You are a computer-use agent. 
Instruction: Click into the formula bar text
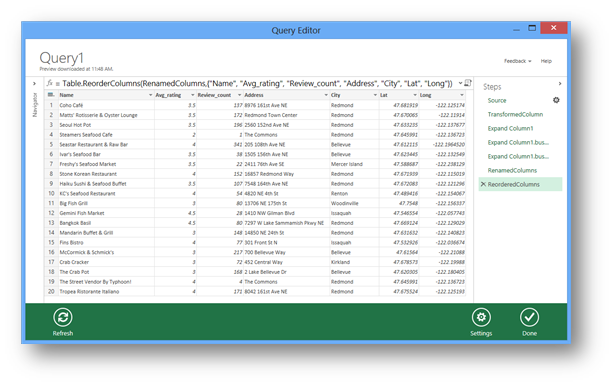pos(257,83)
